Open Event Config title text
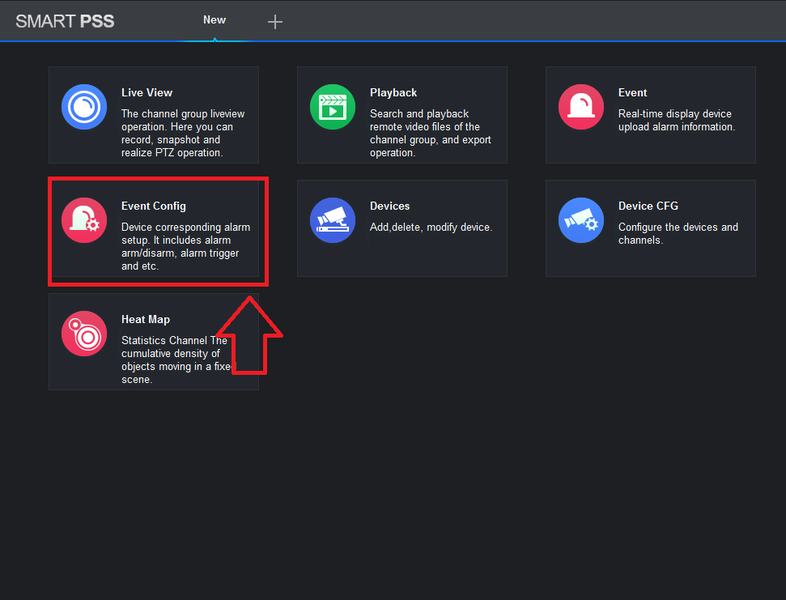The height and width of the screenshot is (600, 786). (x=153, y=206)
